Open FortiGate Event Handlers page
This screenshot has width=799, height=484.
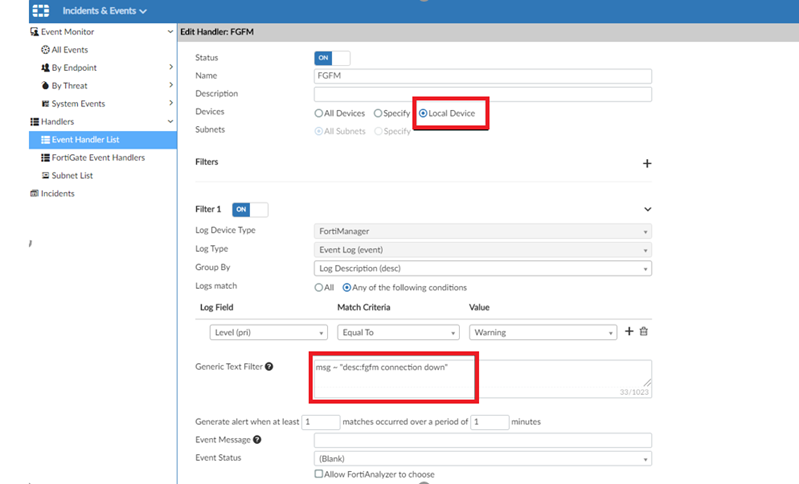pyautogui.click(x=98, y=157)
